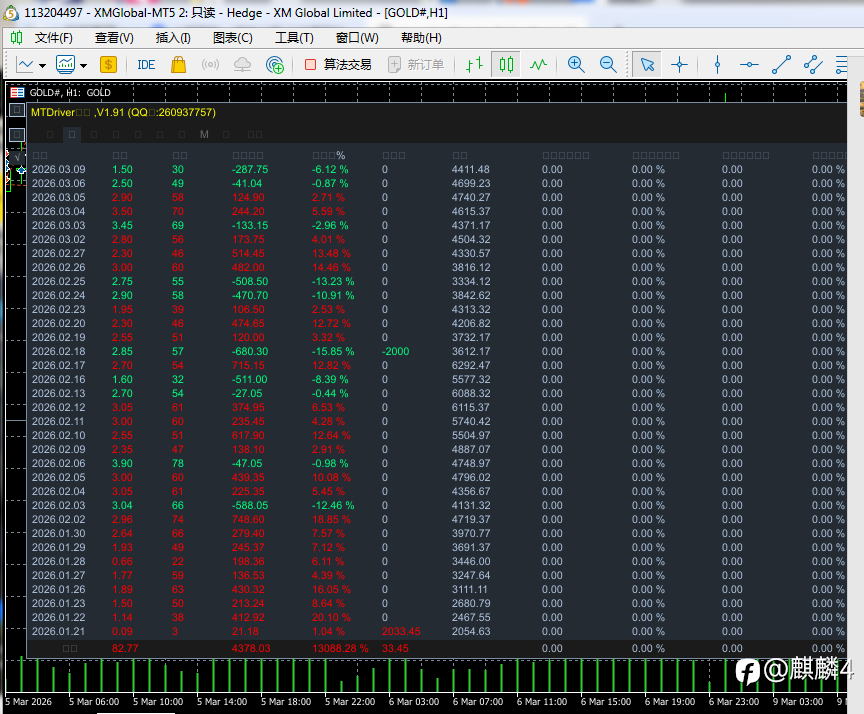Open the 文件(F) menu

53,38
